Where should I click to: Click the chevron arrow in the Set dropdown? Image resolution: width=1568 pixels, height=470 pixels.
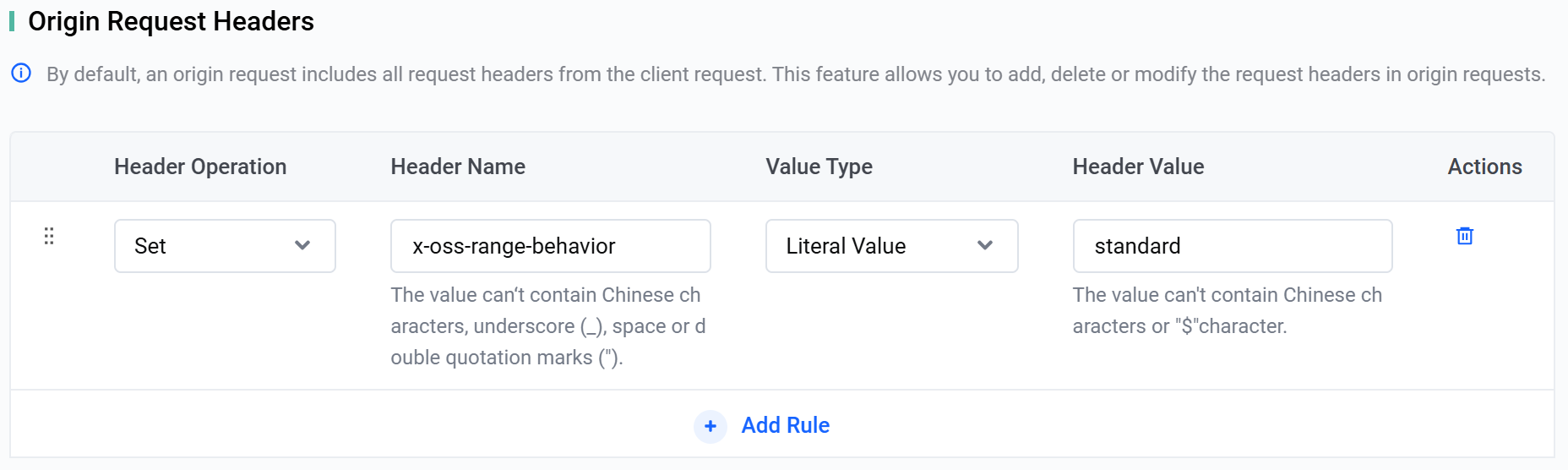(302, 246)
